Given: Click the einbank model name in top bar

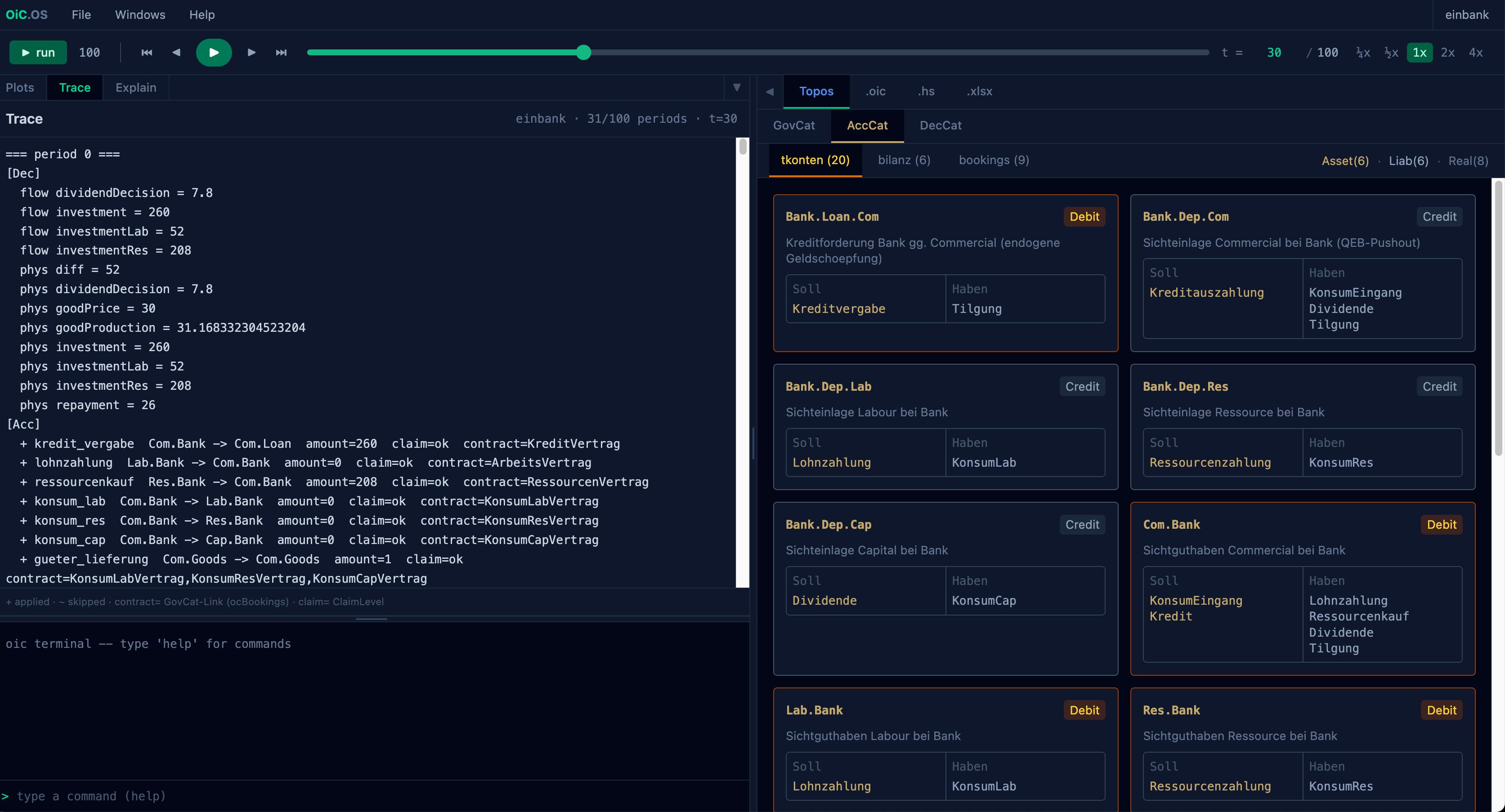Looking at the screenshot, I should [1467, 14].
